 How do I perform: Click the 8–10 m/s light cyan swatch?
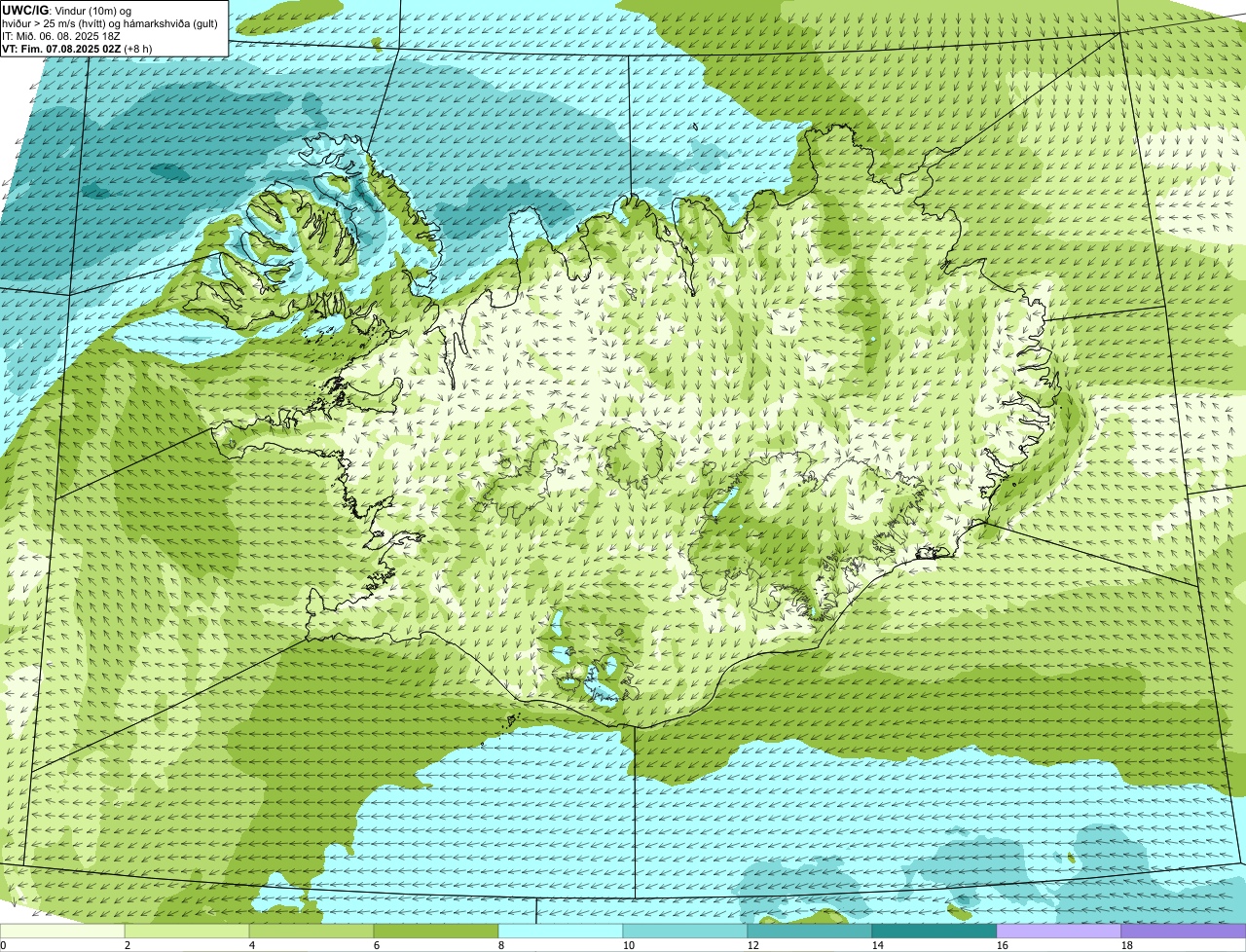561,932
